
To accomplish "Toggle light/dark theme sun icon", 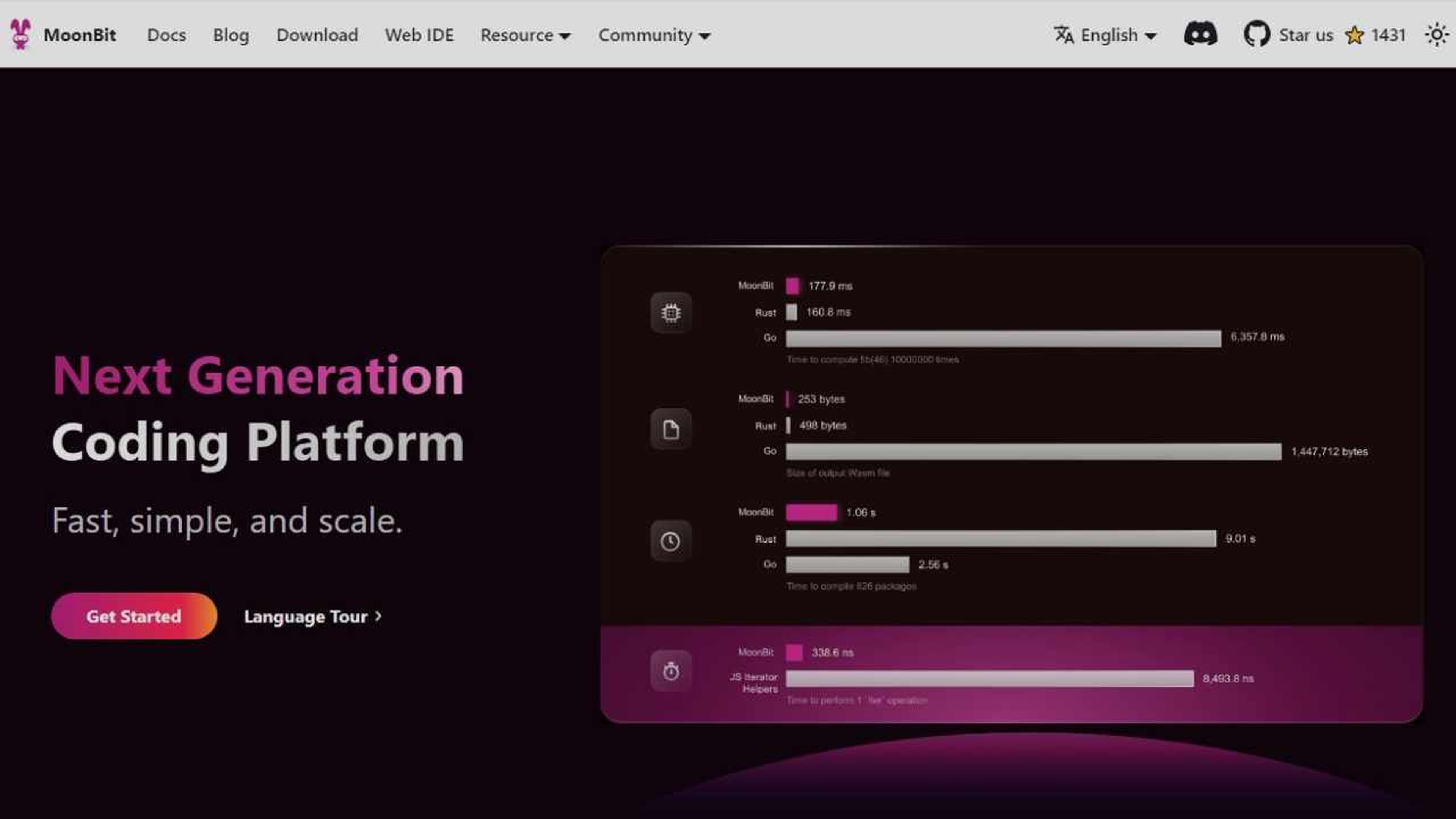I will pos(1436,35).
